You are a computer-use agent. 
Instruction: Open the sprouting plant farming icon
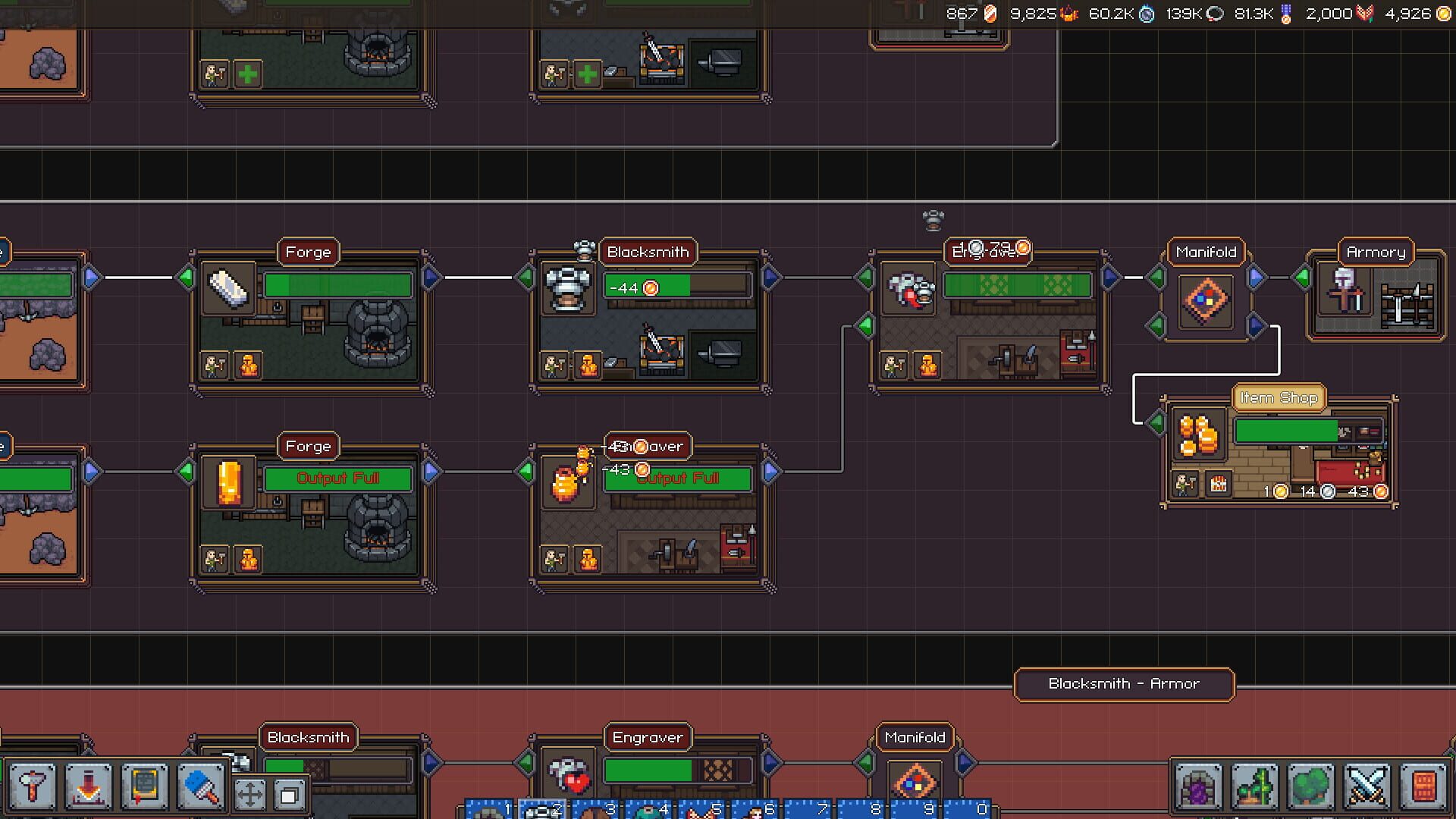pyautogui.click(x=1255, y=786)
